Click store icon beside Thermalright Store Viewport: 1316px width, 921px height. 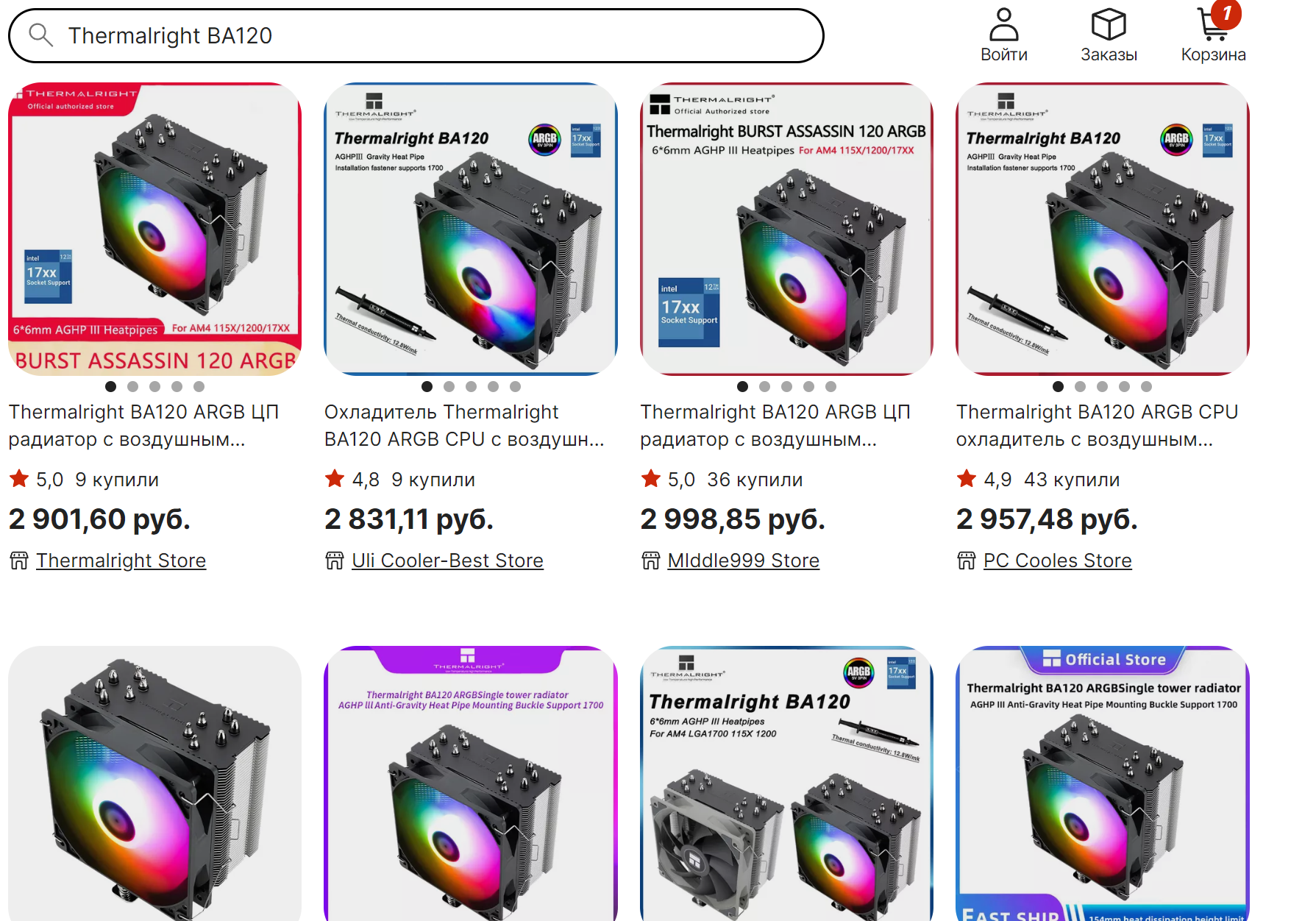coord(19,561)
